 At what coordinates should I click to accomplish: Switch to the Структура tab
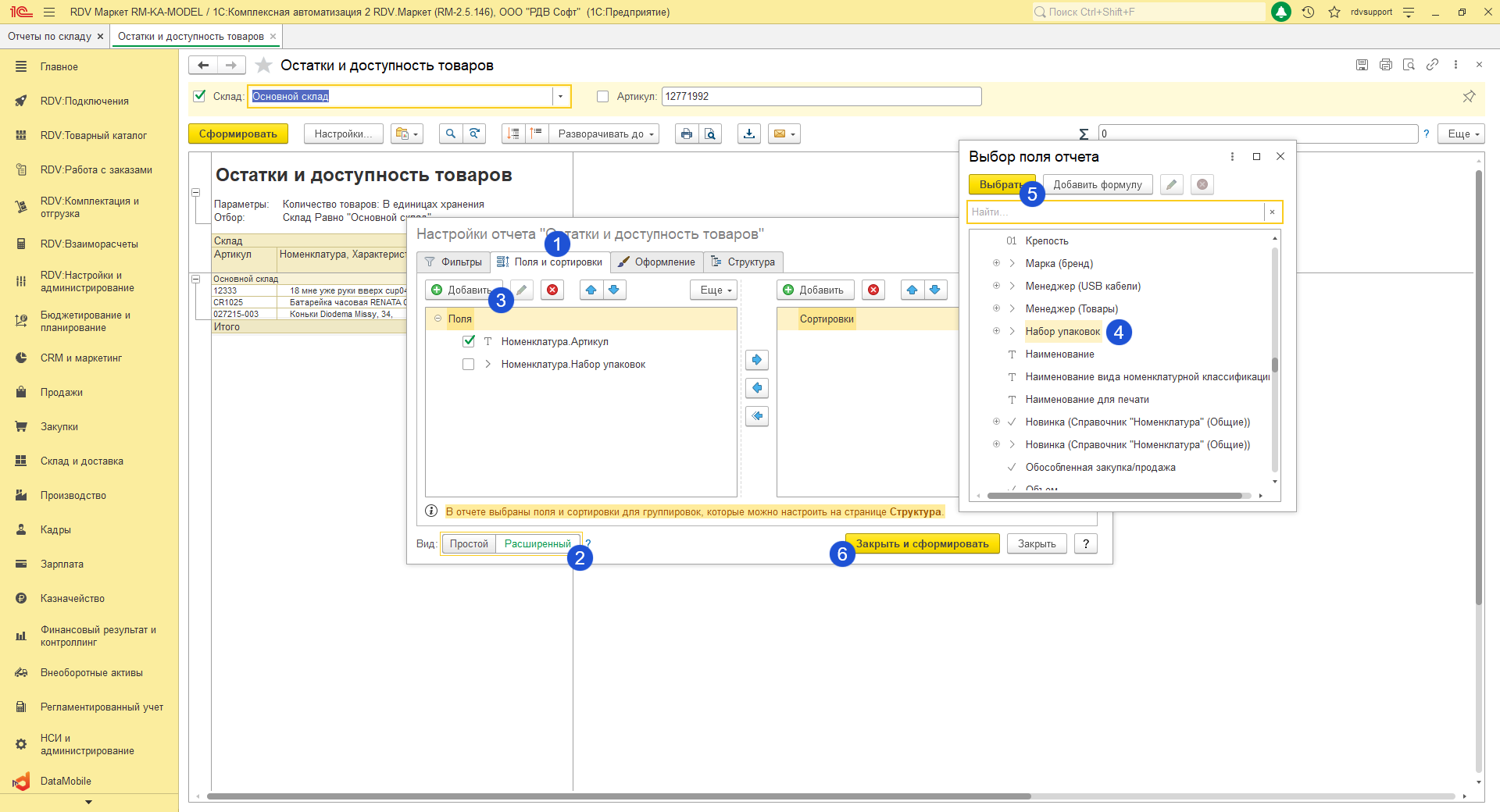[743, 262]
